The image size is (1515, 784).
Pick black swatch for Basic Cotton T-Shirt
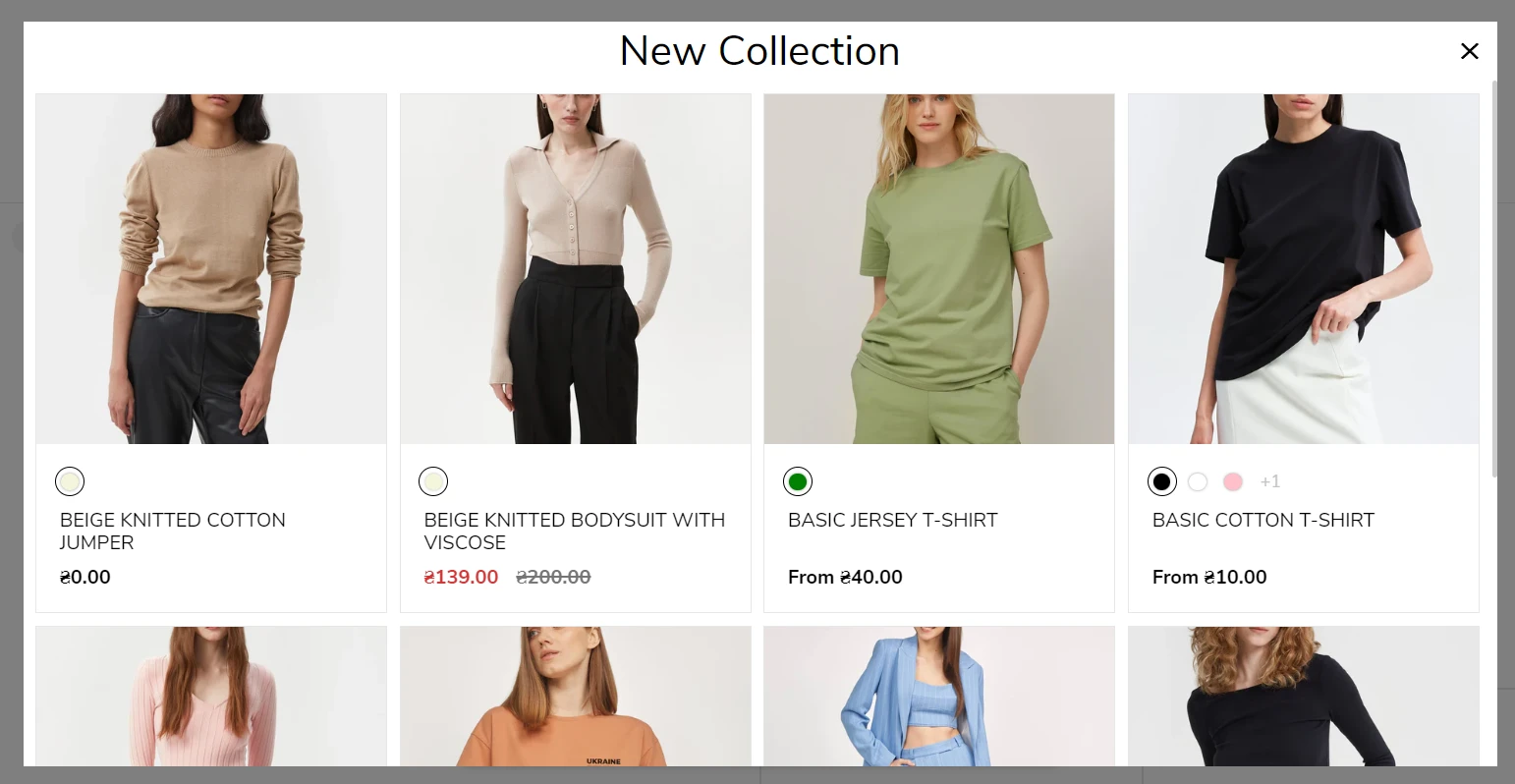click(1162, 481)
